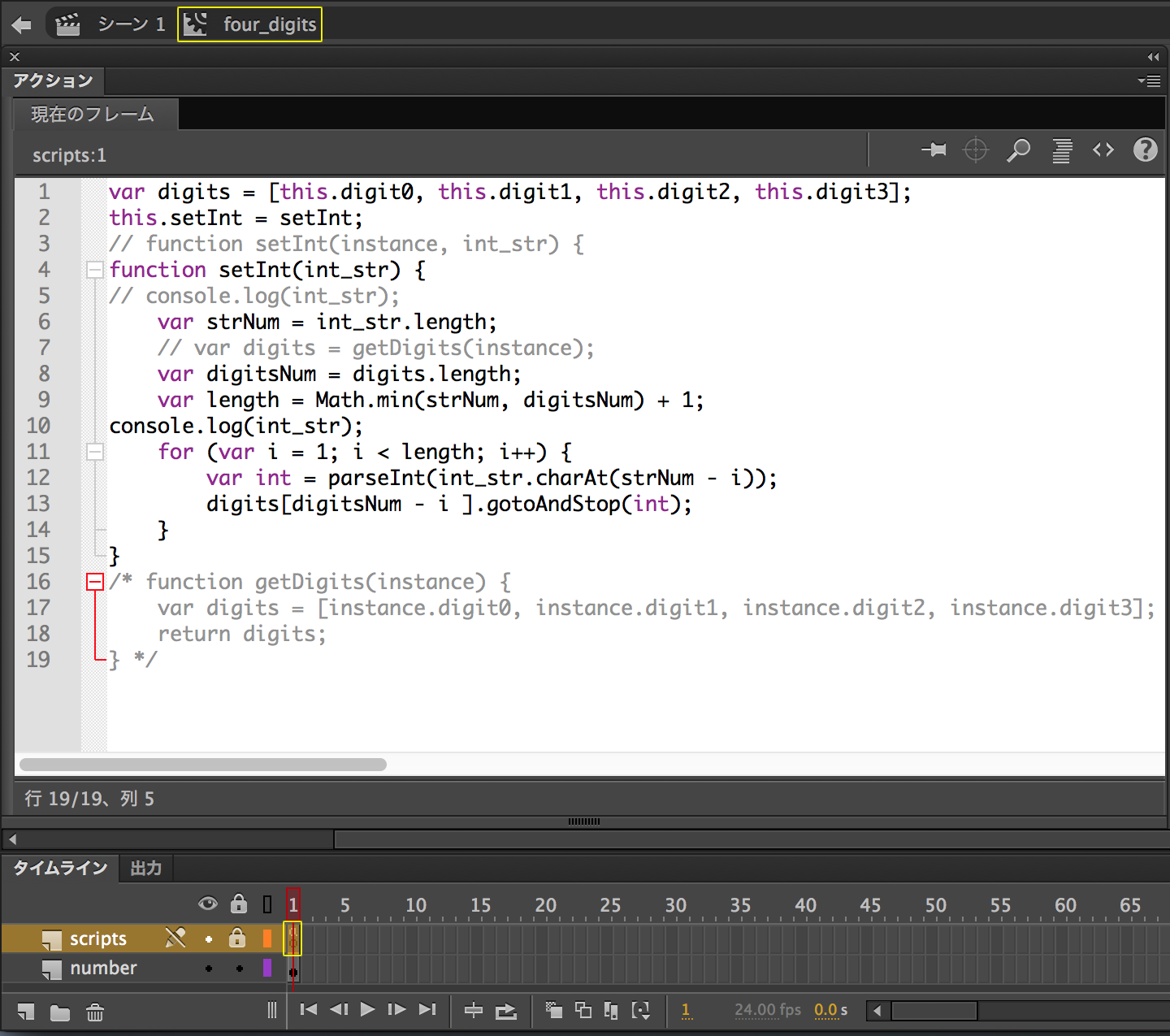Select the number layer
The width and height of the screenshot is (1170, 1036).
pos(103,968)
